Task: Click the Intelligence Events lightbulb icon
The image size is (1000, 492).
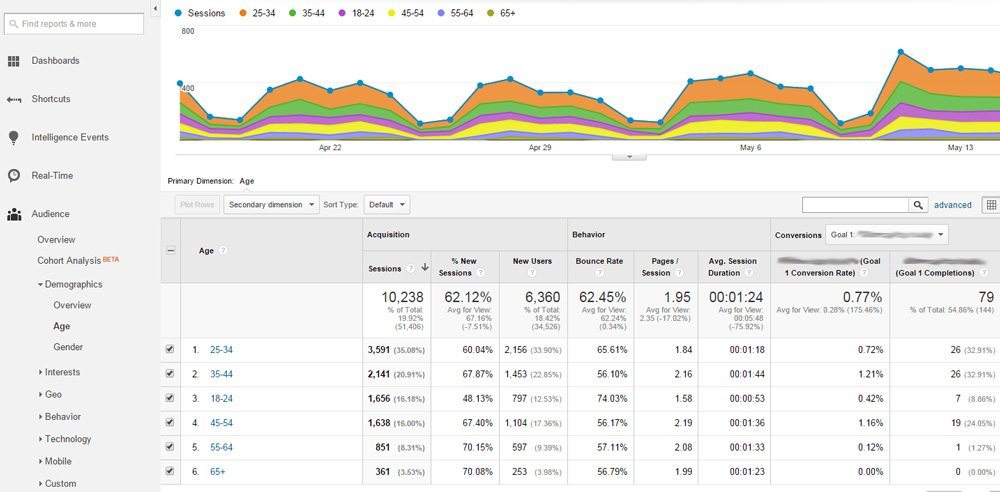Action: 13,138
